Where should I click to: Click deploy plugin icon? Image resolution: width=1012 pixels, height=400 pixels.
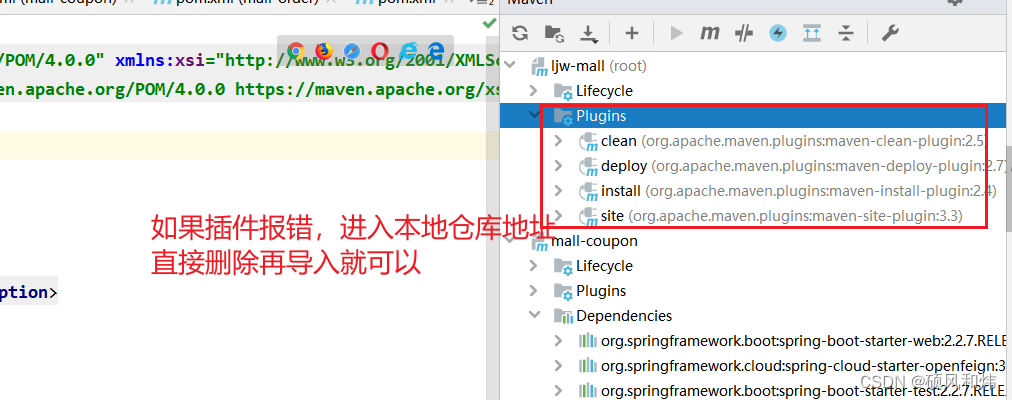click(x=588, y=166)
